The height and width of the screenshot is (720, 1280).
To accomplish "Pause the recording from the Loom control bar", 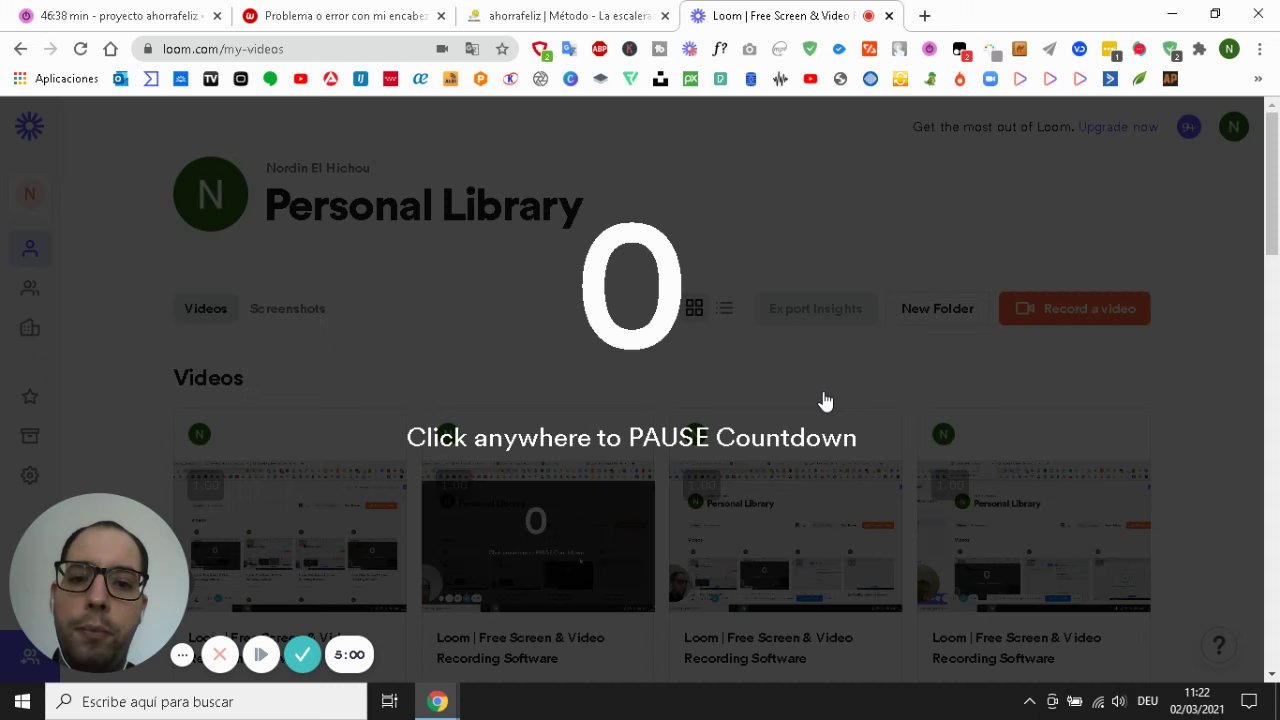I will pos(260,655).
